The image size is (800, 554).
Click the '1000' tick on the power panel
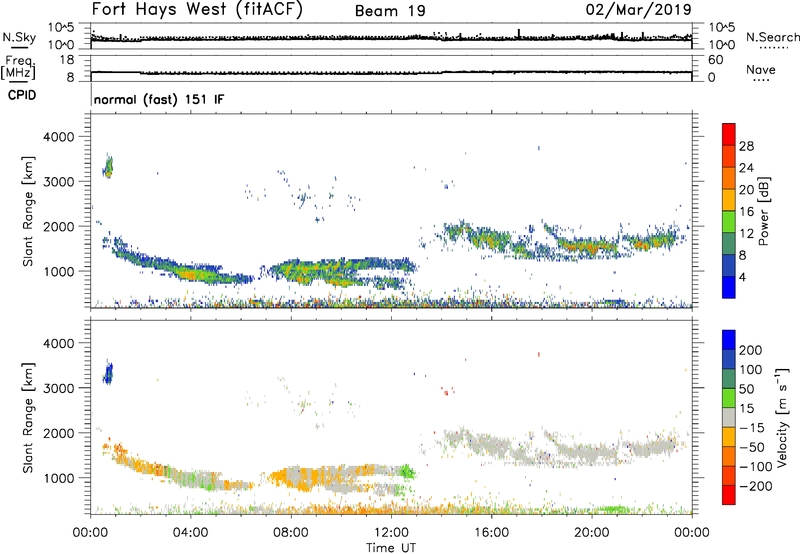(58, 271)
